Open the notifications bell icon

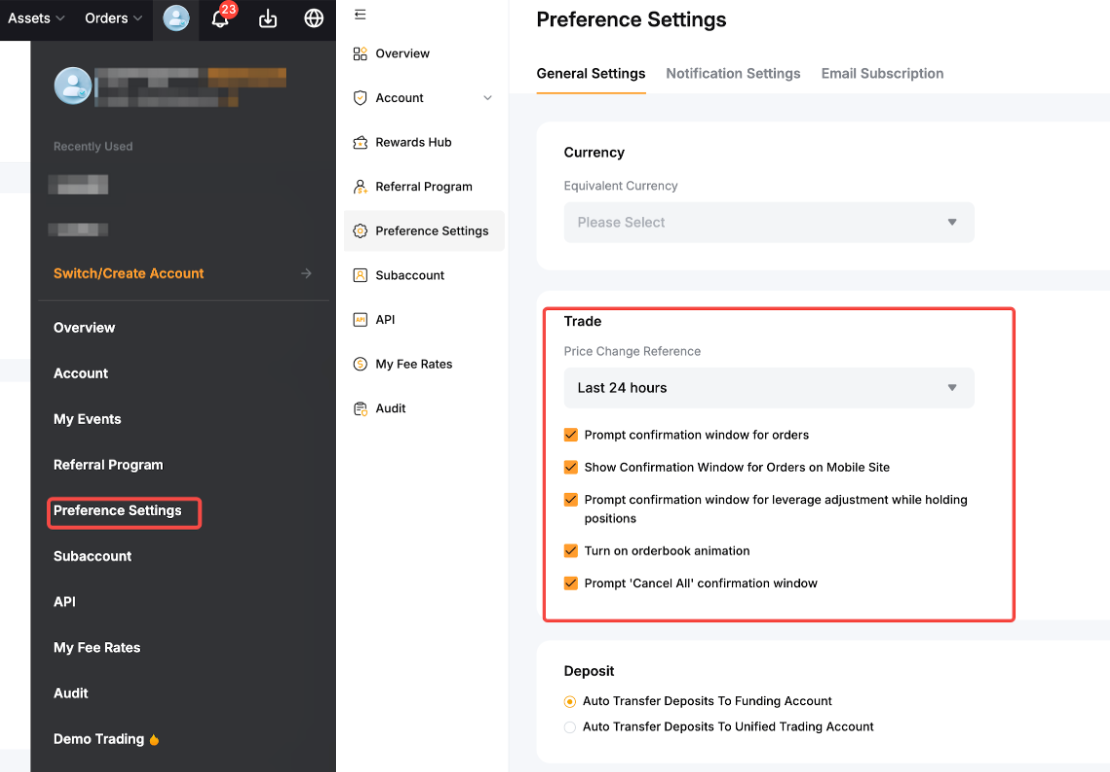tap(220, 18)
